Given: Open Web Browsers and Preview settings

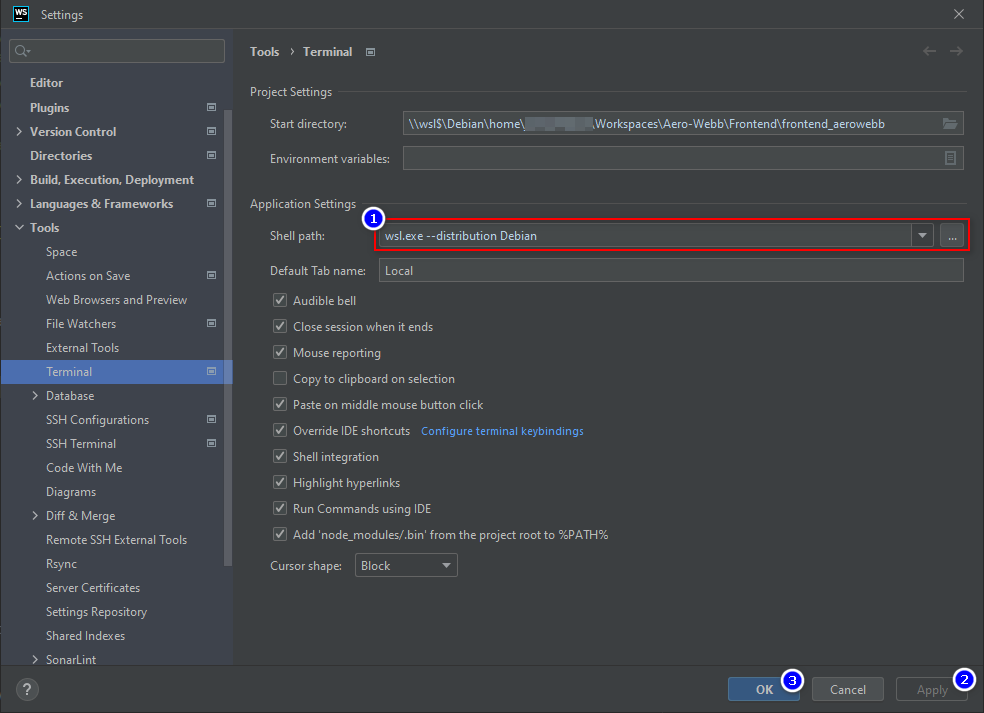Looking at the screenshot, I should (x=116, y=299).
